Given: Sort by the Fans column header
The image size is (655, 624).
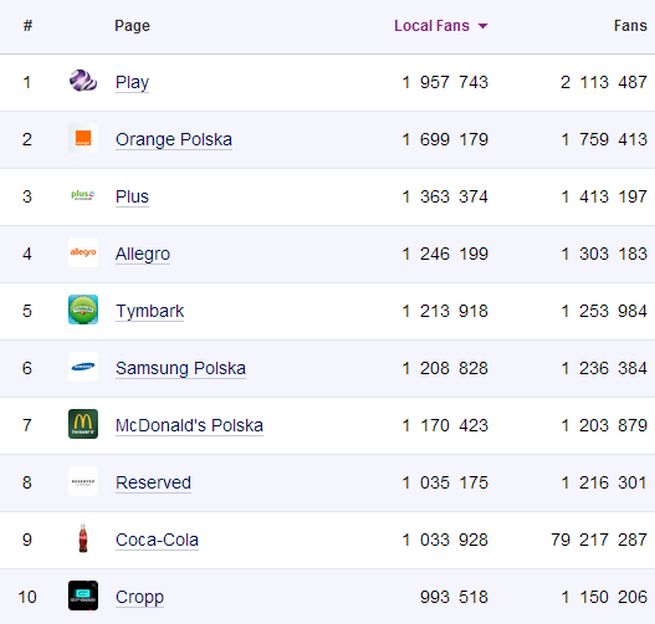Looking at the screenshot, I should 630,26.
